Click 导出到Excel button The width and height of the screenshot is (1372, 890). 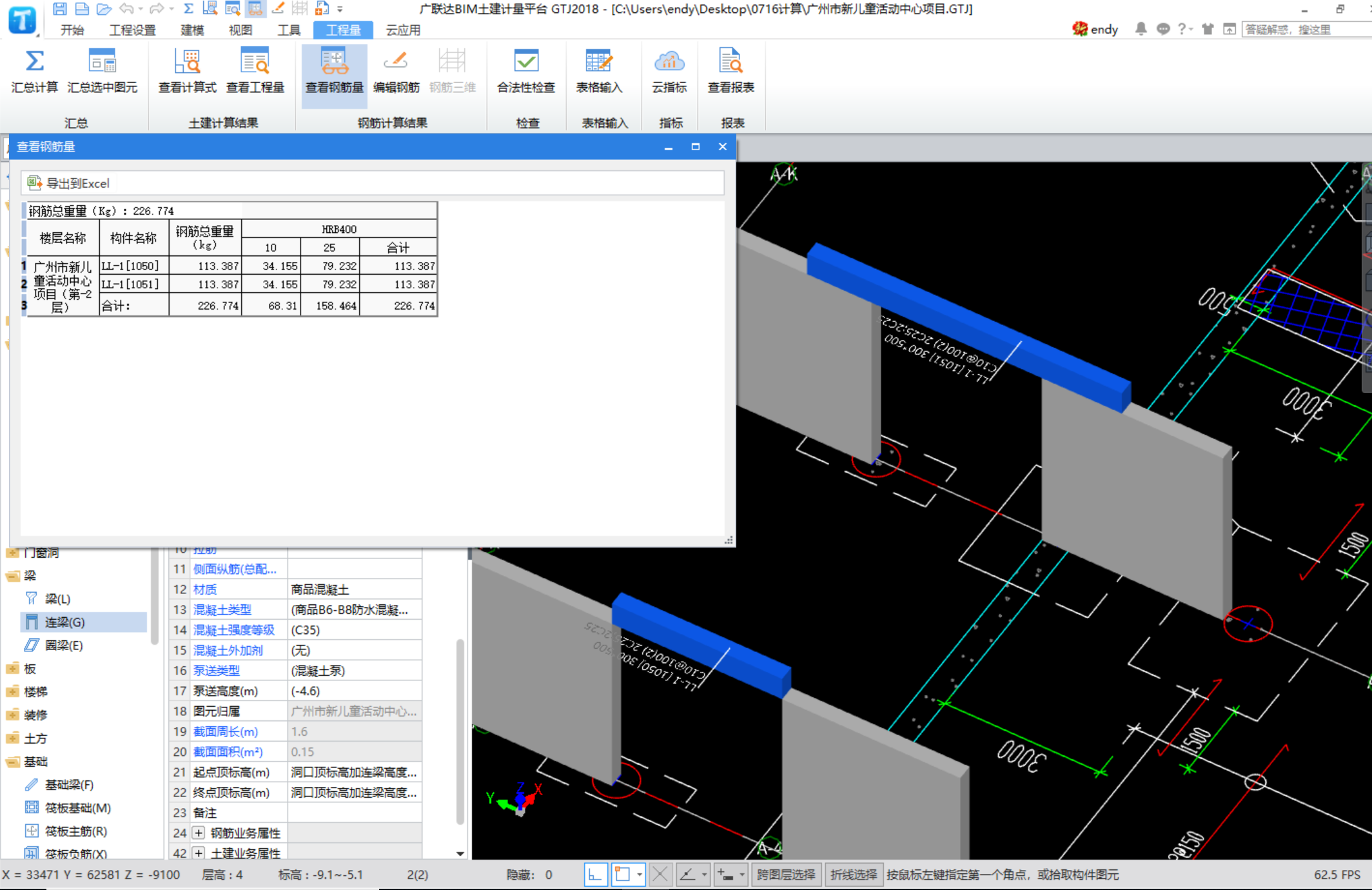point(68,183)
